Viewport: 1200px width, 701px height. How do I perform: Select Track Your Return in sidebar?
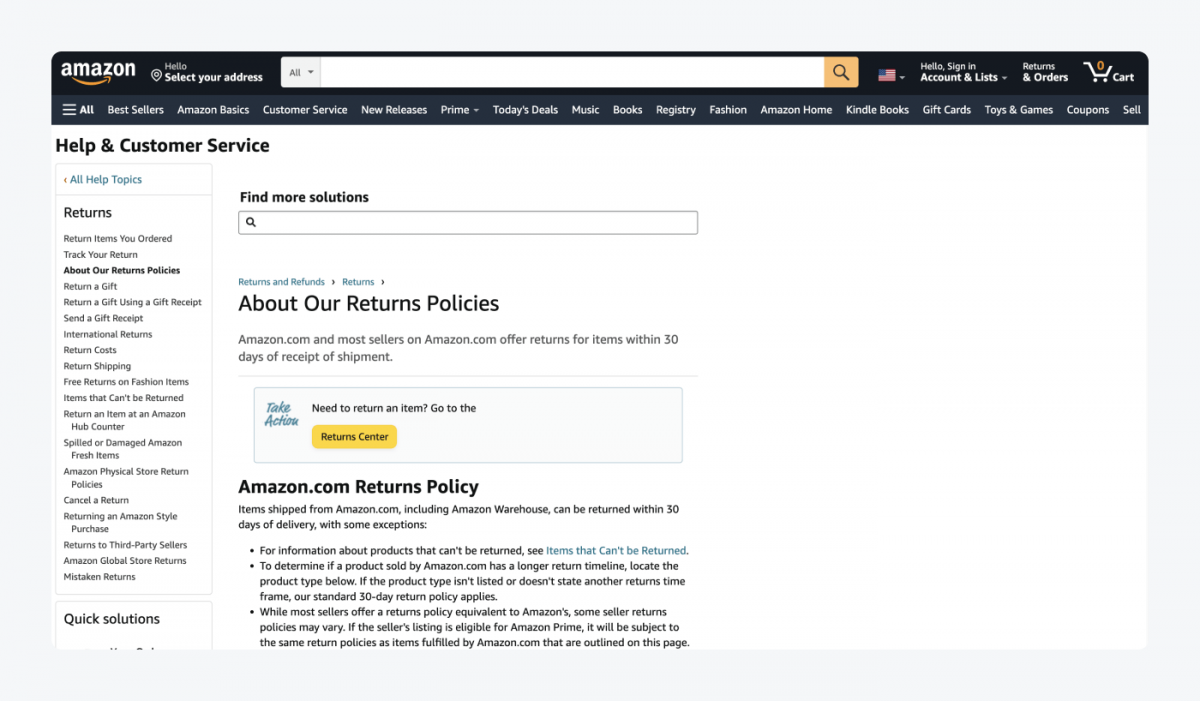[100, 254]
